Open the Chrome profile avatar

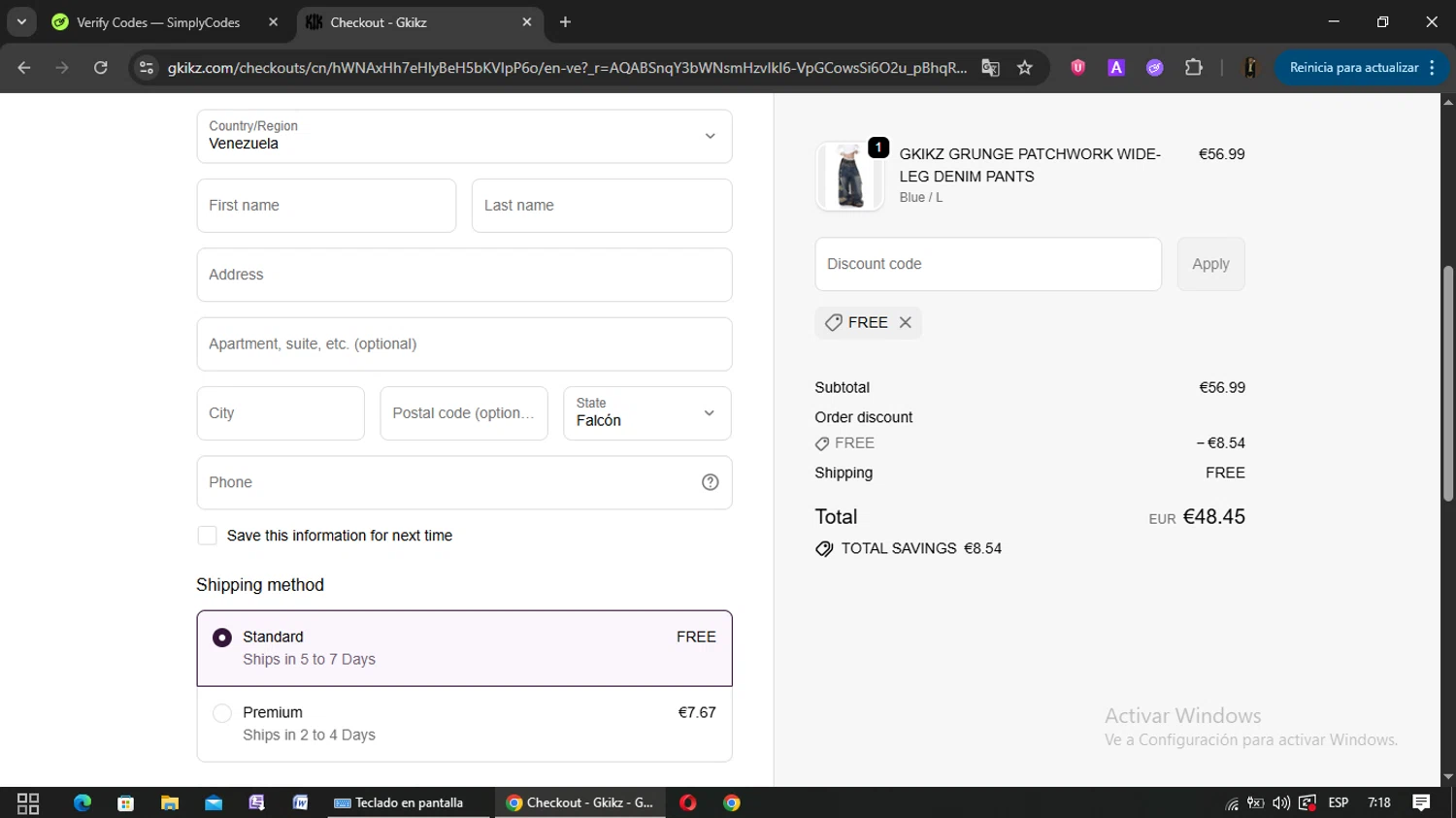click(x=1250, y=68)
